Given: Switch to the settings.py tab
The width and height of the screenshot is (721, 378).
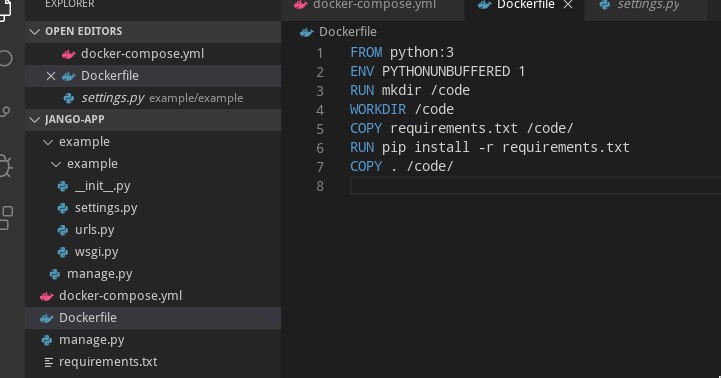Looking at the screenshot, I should coord(646,5).
